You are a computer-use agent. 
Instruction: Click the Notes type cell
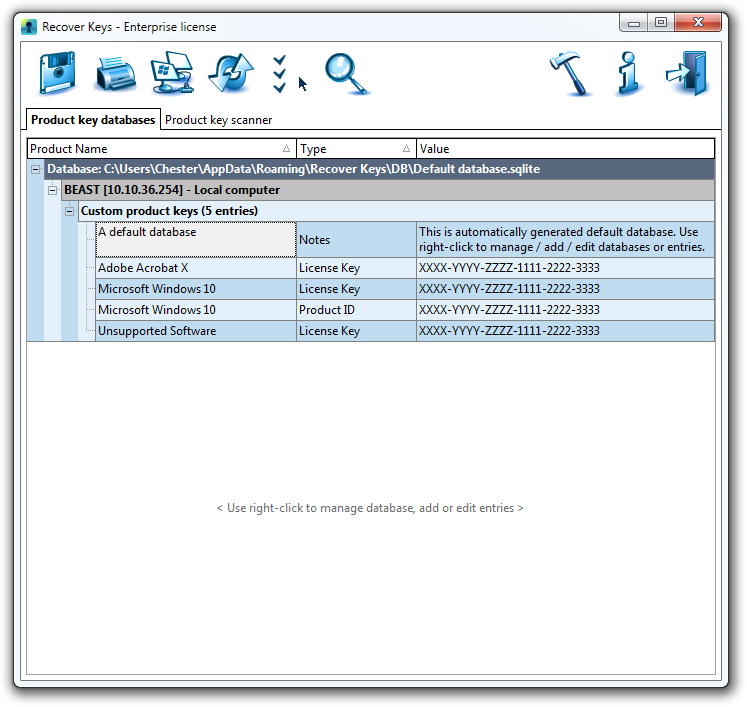click(x=356, y=240)
